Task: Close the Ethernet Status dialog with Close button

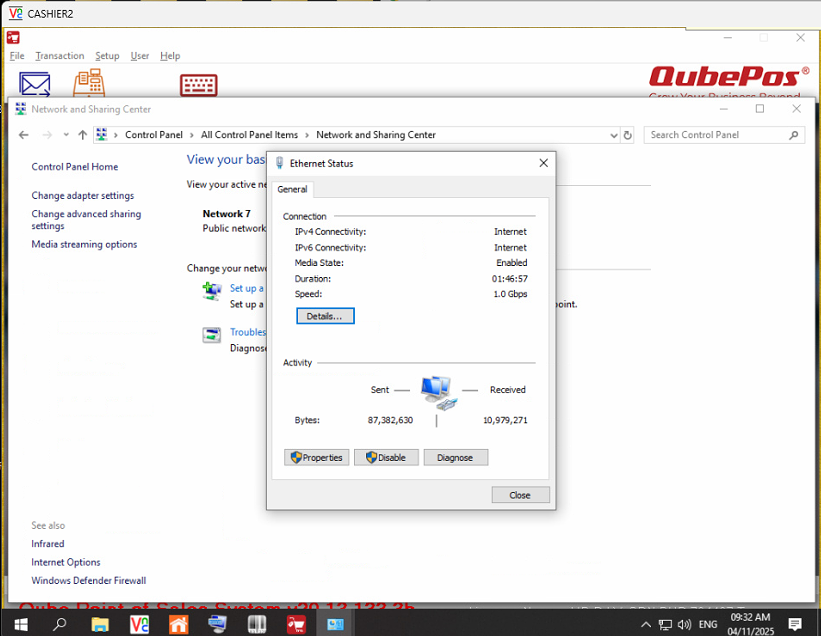Action: [520, 495]
